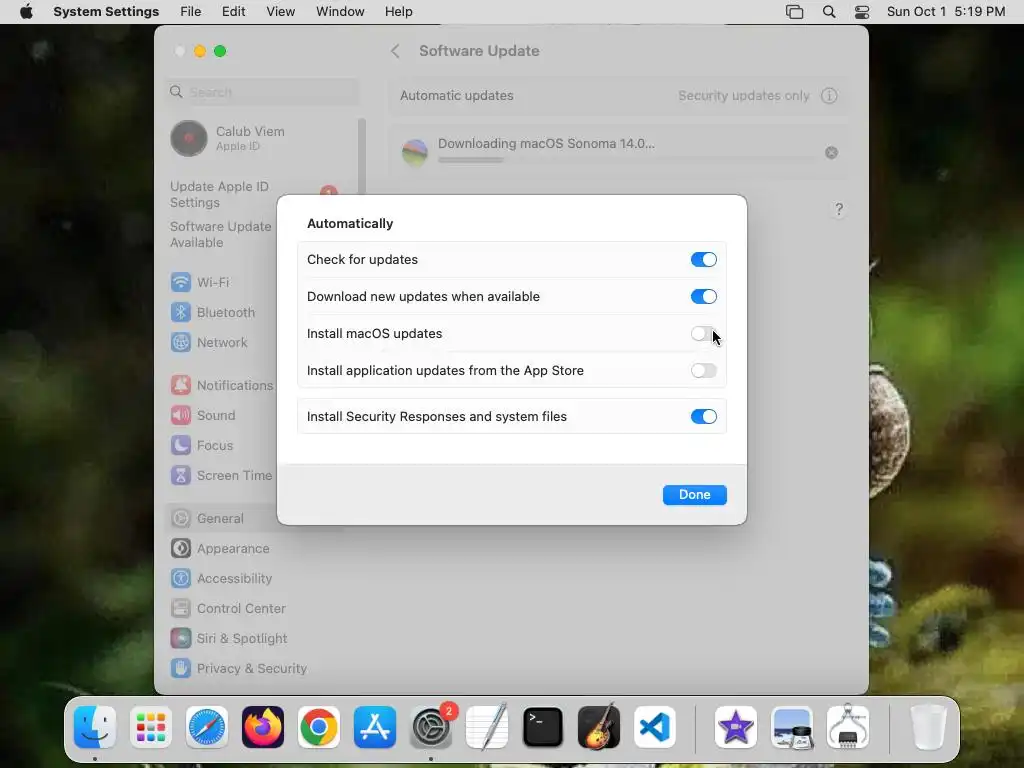Open Preview from the Dock
Screen dimensions: 1024x768
pos(792,727)
